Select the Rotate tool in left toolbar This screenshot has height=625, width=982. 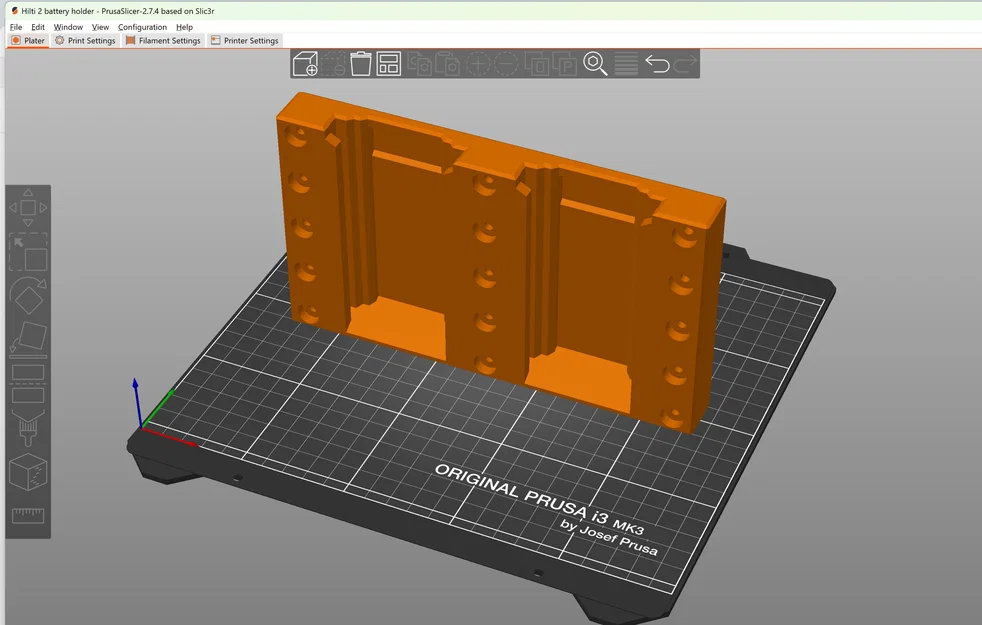tap(28, 295)
